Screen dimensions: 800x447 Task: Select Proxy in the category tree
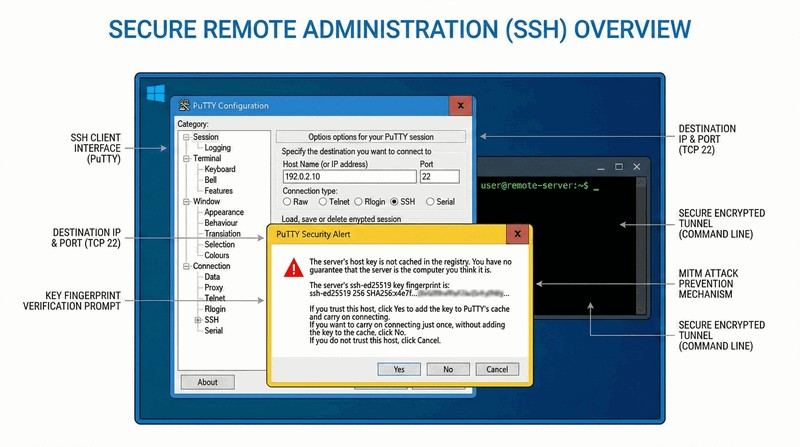click(214, 287)
